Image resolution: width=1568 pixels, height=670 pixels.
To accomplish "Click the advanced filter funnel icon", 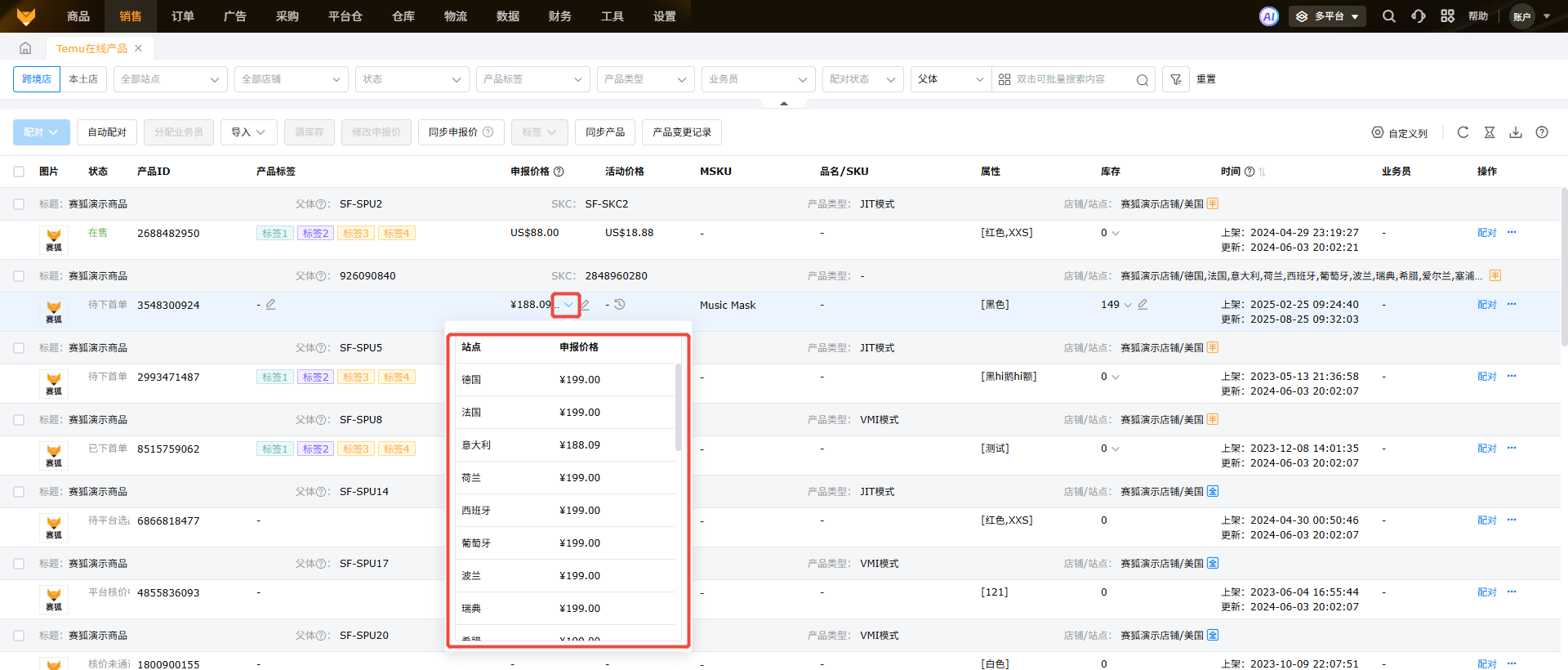I will [1176, 79].
